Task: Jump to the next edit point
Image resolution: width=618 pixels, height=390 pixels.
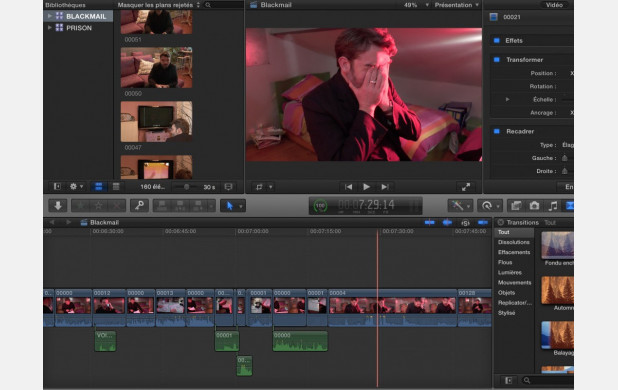Action: [x=385, y=187]
